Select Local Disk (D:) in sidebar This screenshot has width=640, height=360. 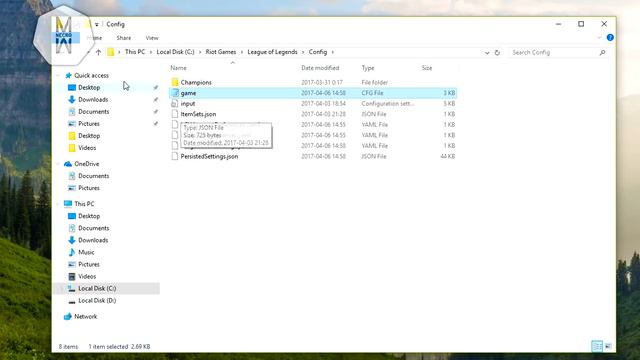pyautogui.click(x=97, y=300)
